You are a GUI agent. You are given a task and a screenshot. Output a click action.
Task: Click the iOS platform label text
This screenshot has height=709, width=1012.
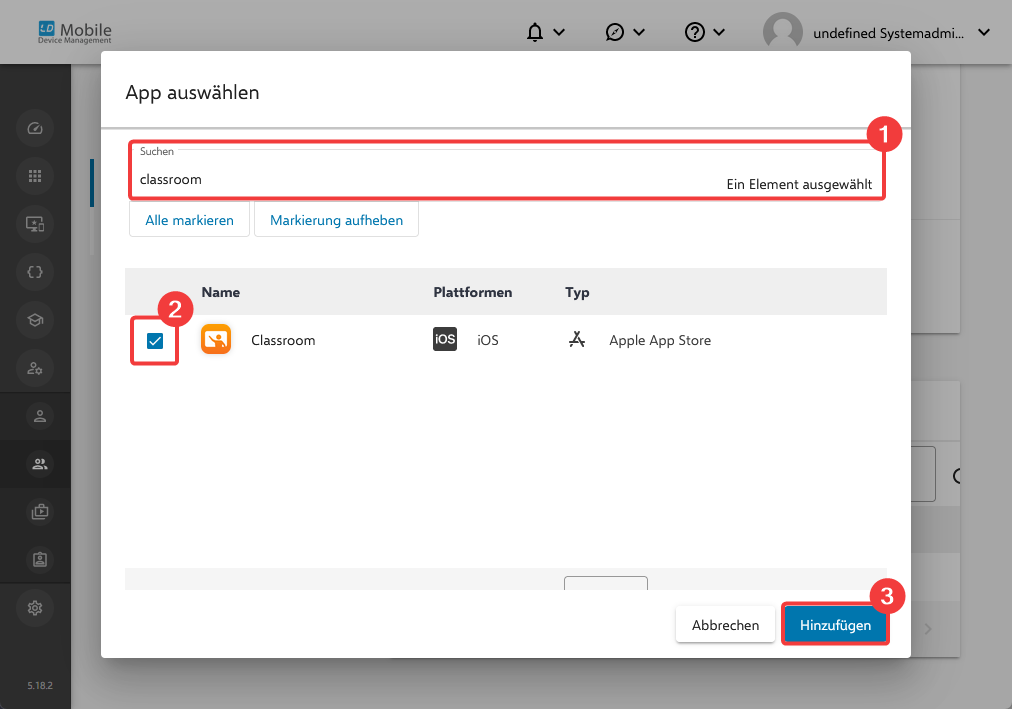tap(487, 340)
